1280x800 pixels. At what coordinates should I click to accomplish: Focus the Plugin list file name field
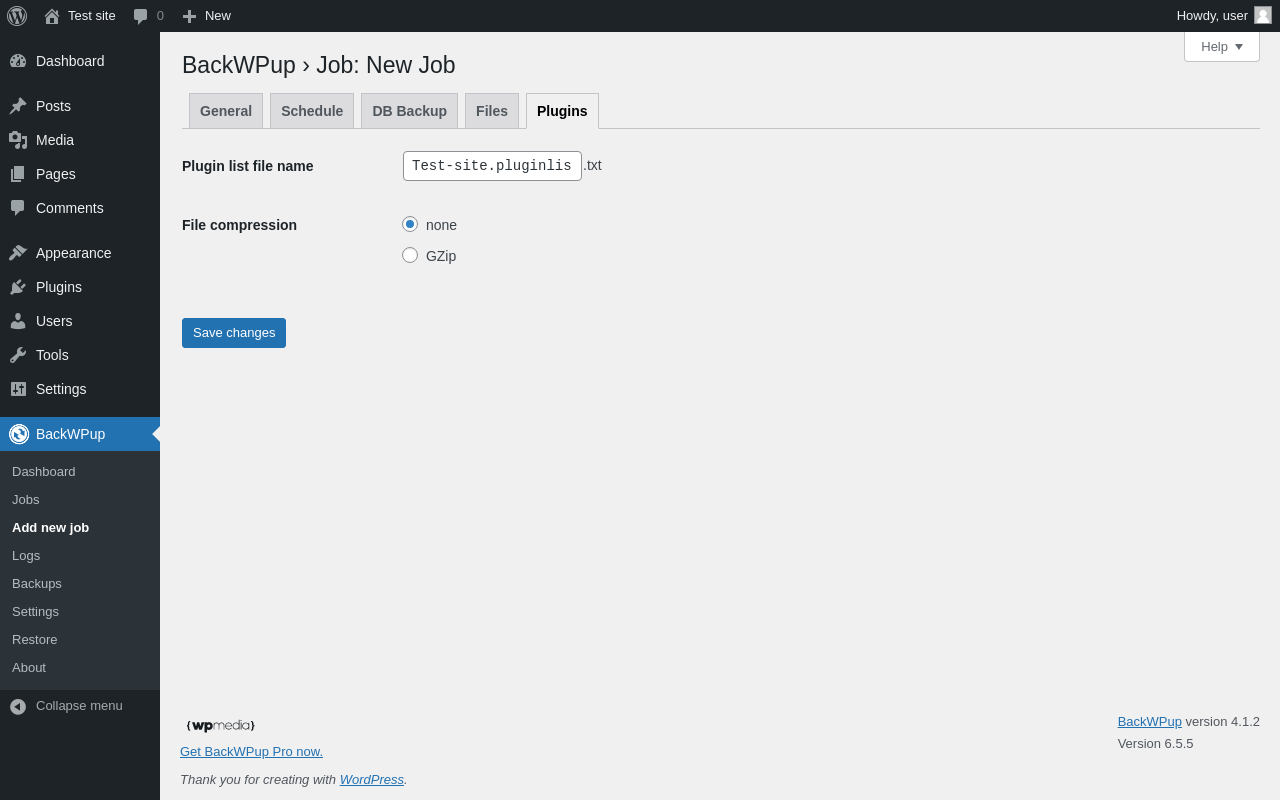click(492, 166)
